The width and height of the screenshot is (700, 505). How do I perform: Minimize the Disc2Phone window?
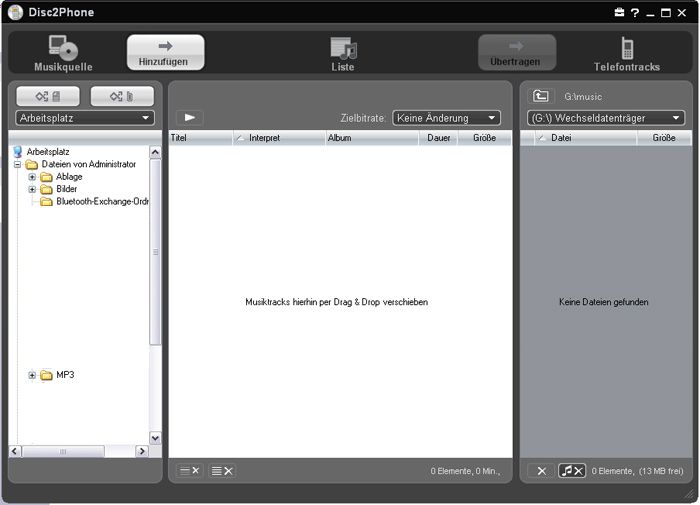pyautogui.click(x=650, y=13)
